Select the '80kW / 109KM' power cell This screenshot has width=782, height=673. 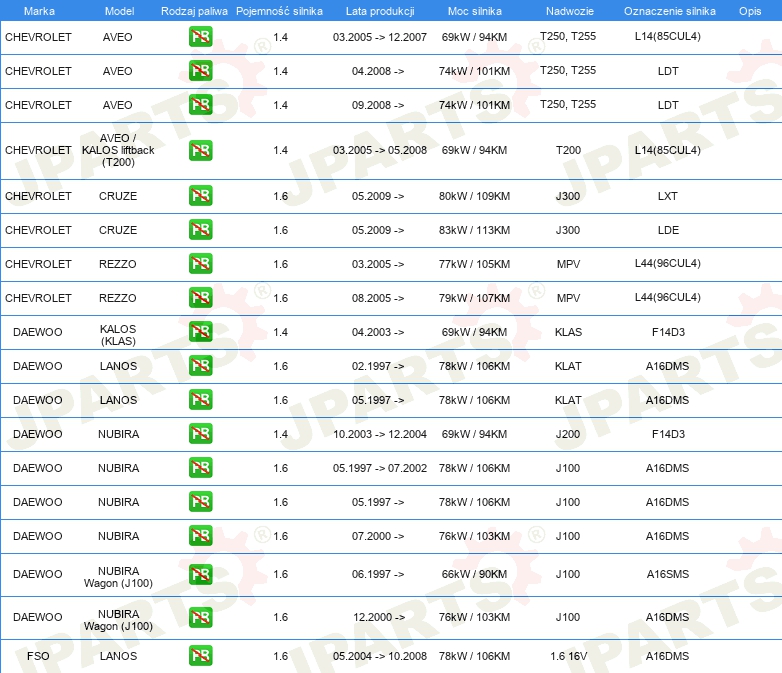tap(474, 196)
